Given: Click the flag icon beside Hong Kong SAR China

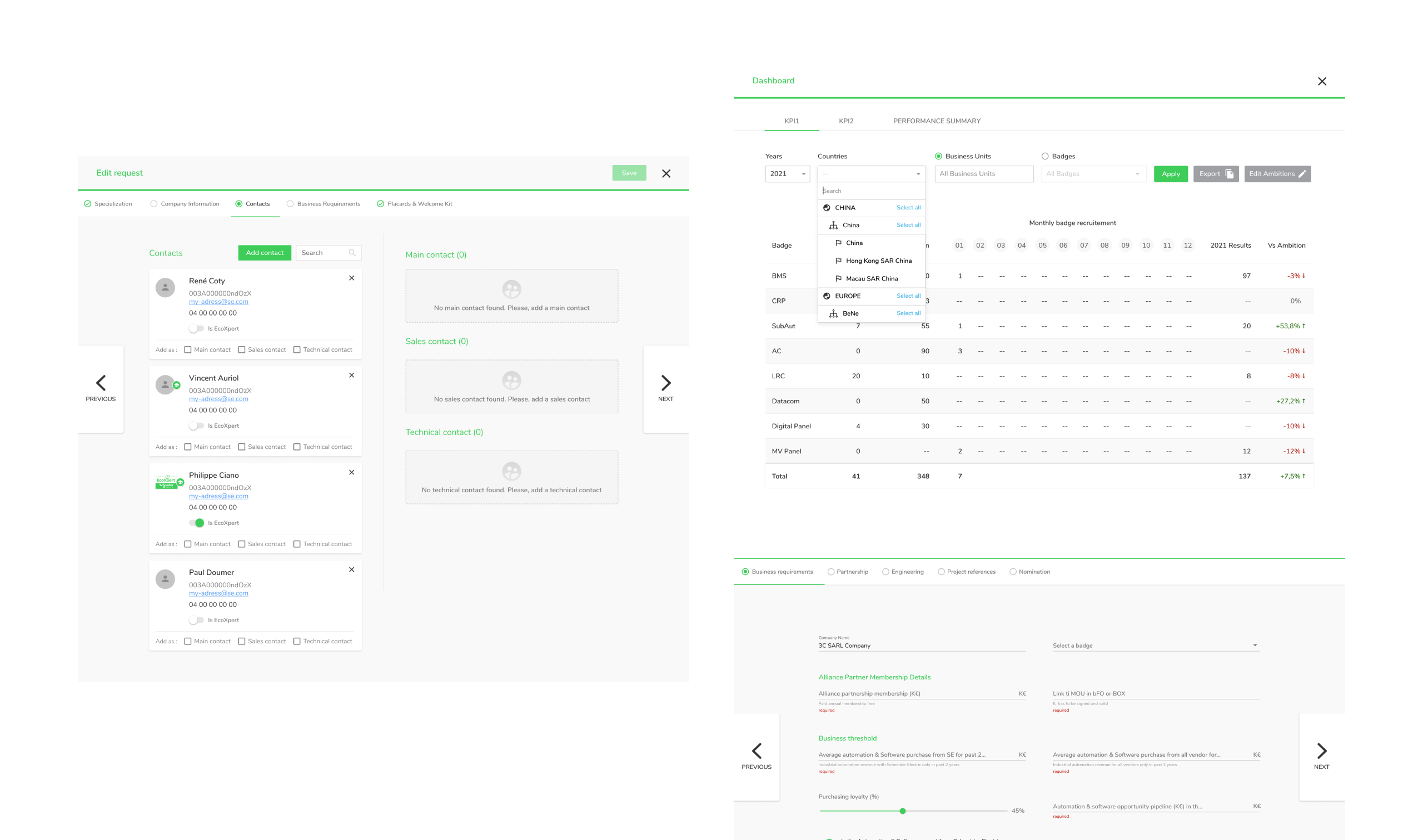Looking at the screenshot, I should coord(838,261).
